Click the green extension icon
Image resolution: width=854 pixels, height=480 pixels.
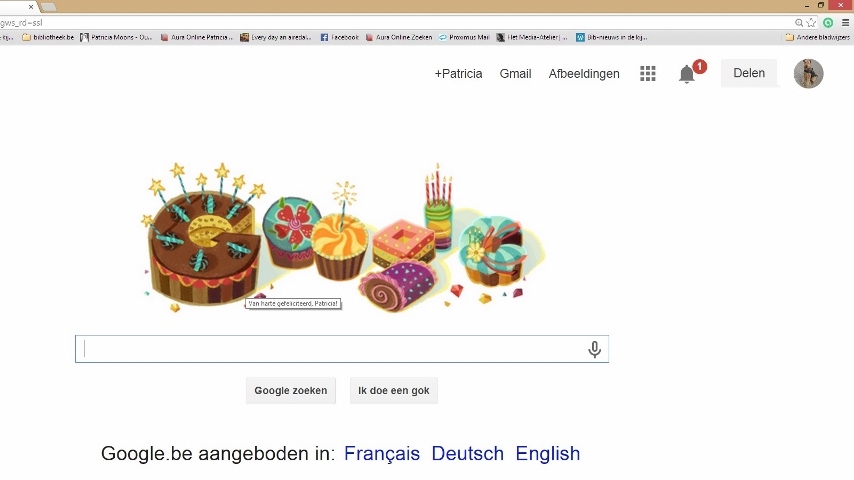(x=828, y=22)
